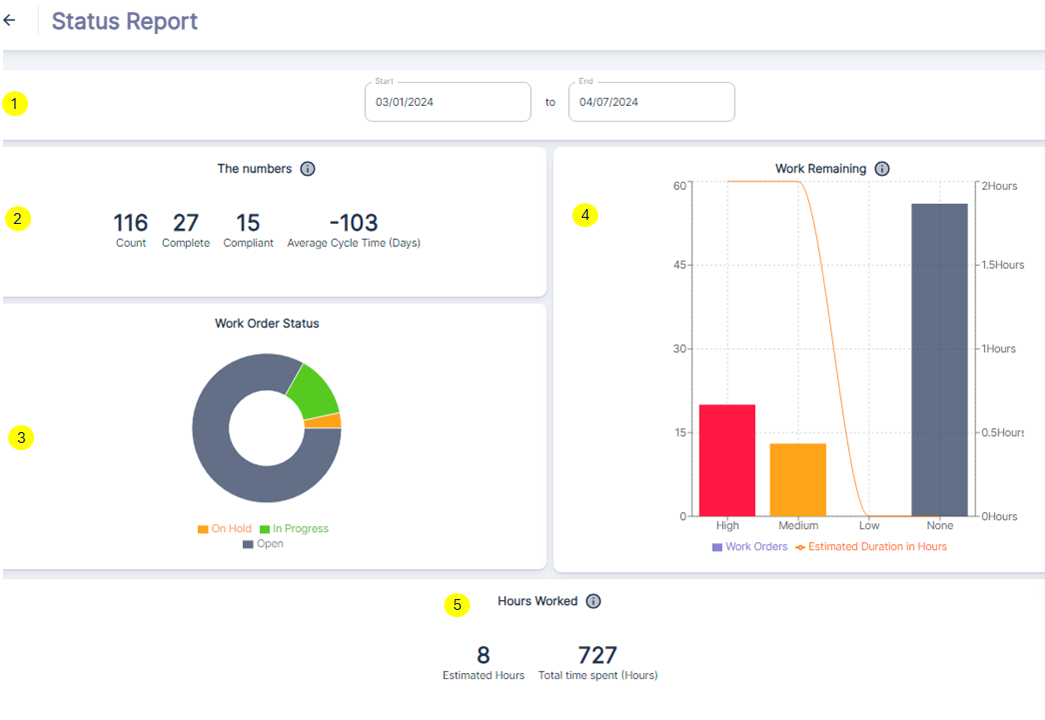The height and width of the screenshot is (720, 1045).
Task: Open the End date picker field
Action: click(x=651, y=102)
